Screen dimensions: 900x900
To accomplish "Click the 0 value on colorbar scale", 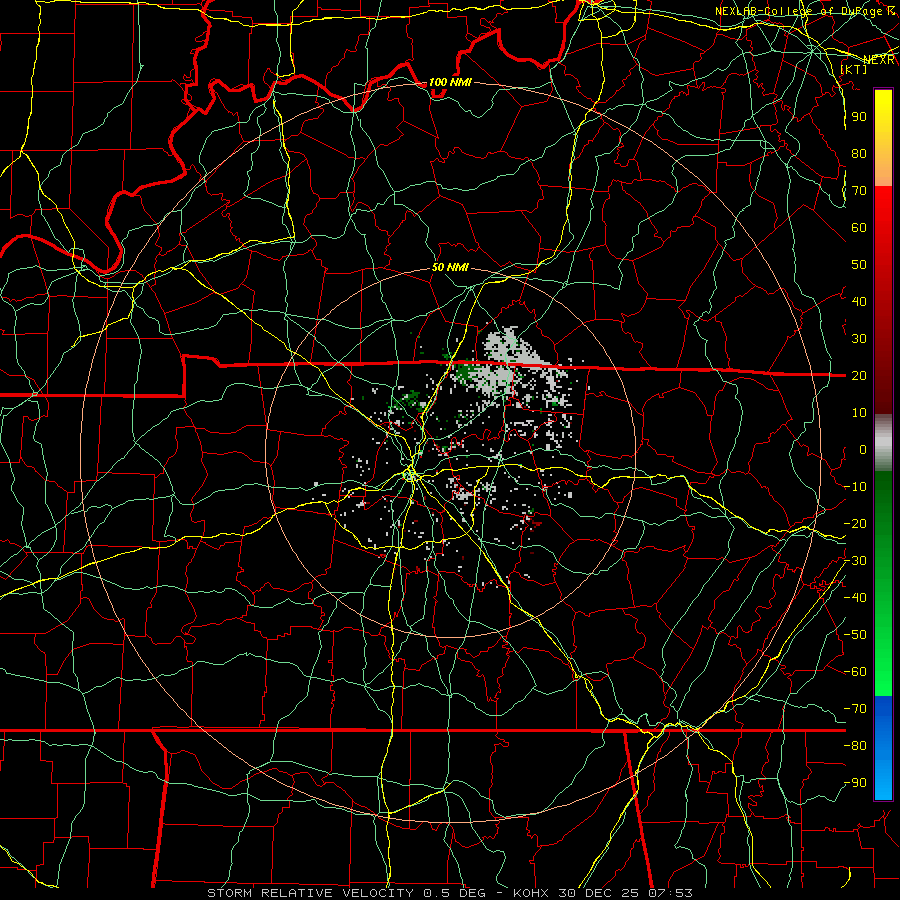I will point(863,449).
